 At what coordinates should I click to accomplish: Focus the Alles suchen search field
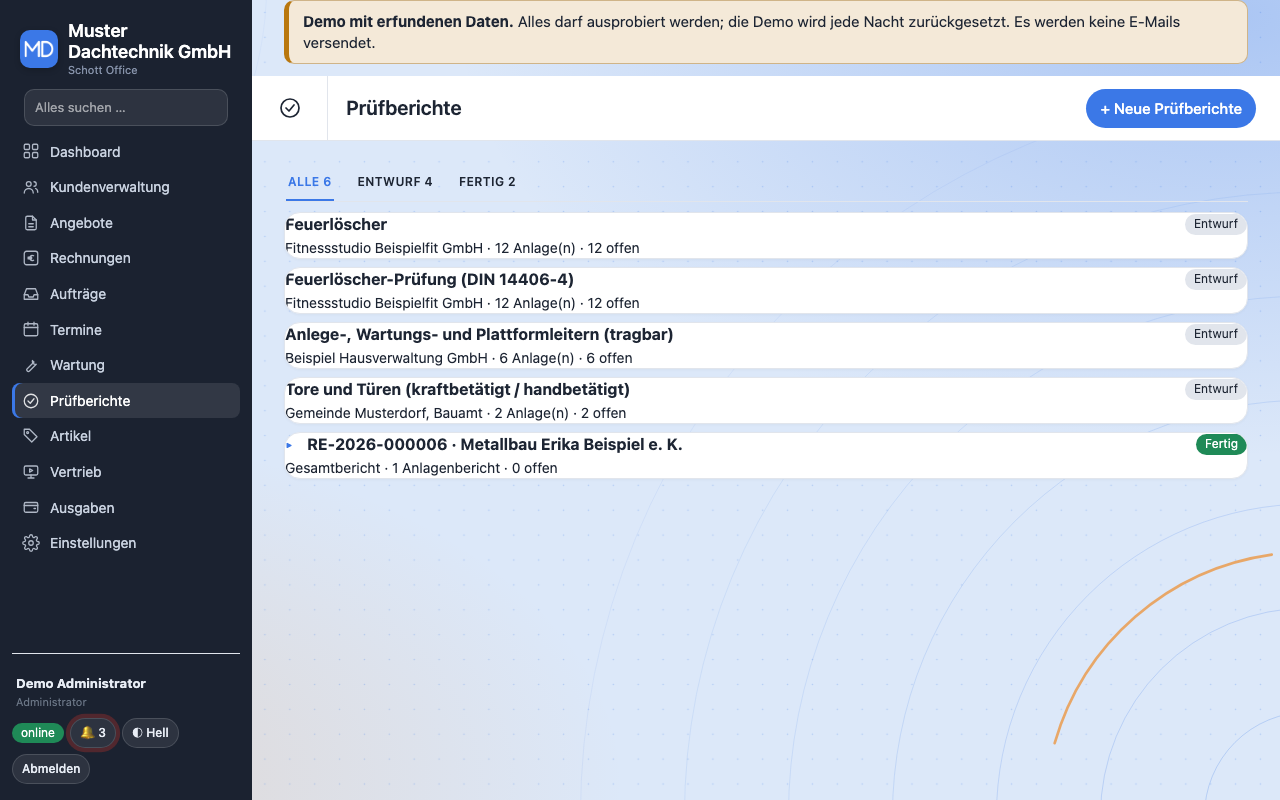click(126, 107)
